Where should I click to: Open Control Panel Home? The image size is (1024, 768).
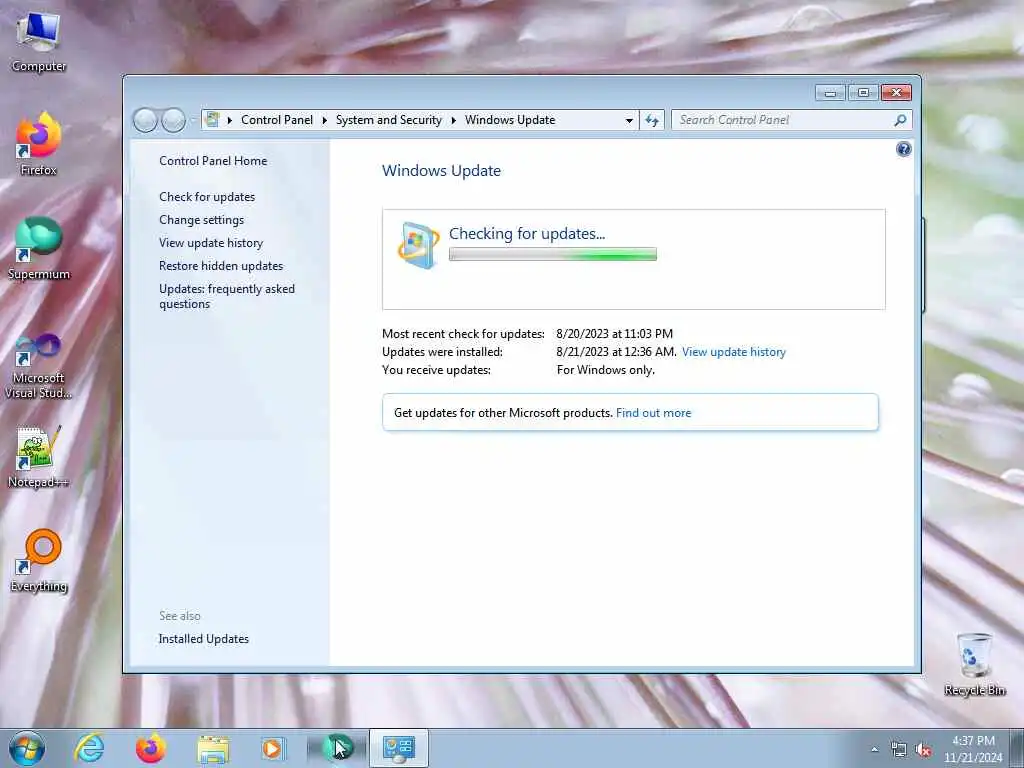tap(213, 161)
